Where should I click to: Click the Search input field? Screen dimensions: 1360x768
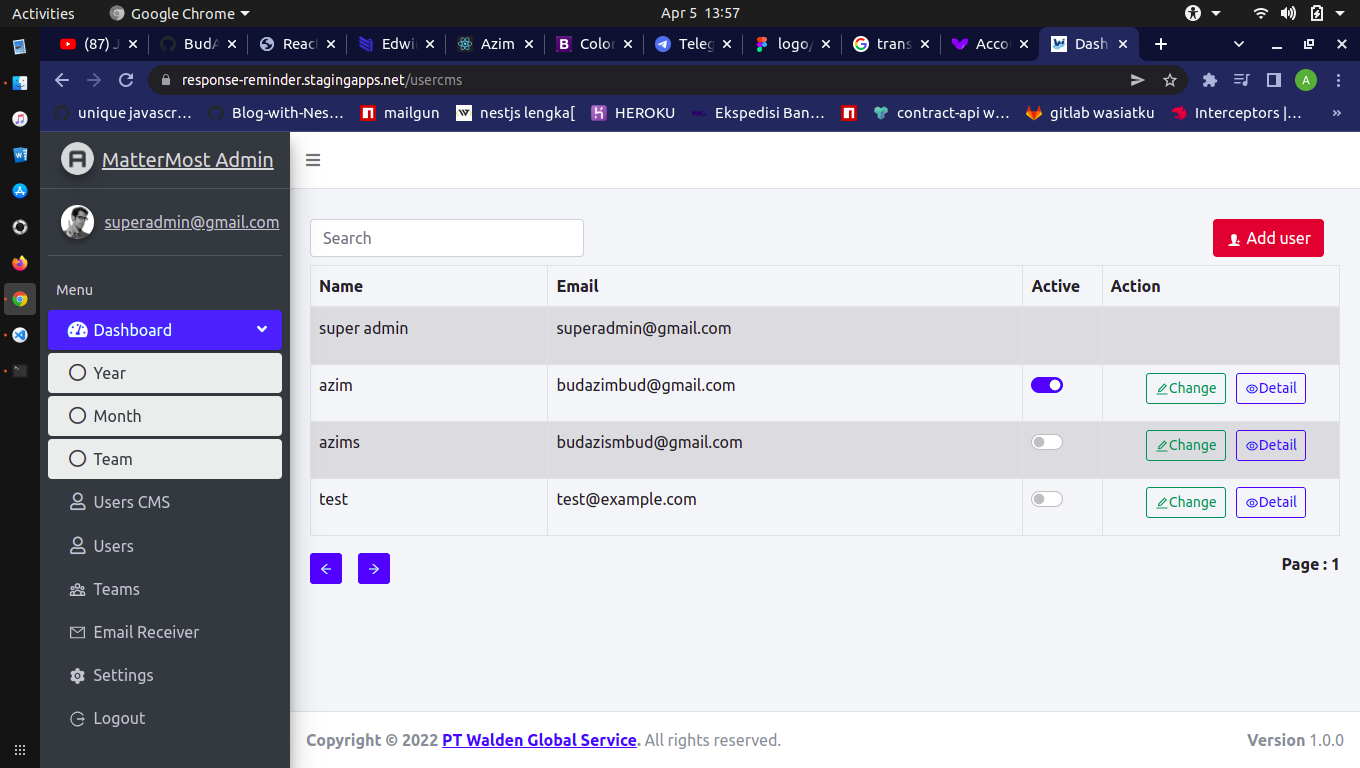click(447, 238)
